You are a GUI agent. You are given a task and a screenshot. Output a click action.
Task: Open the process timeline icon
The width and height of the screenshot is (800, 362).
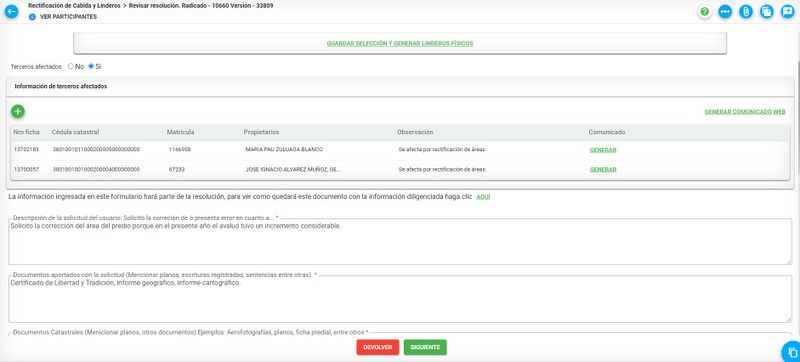pos(725,11)
